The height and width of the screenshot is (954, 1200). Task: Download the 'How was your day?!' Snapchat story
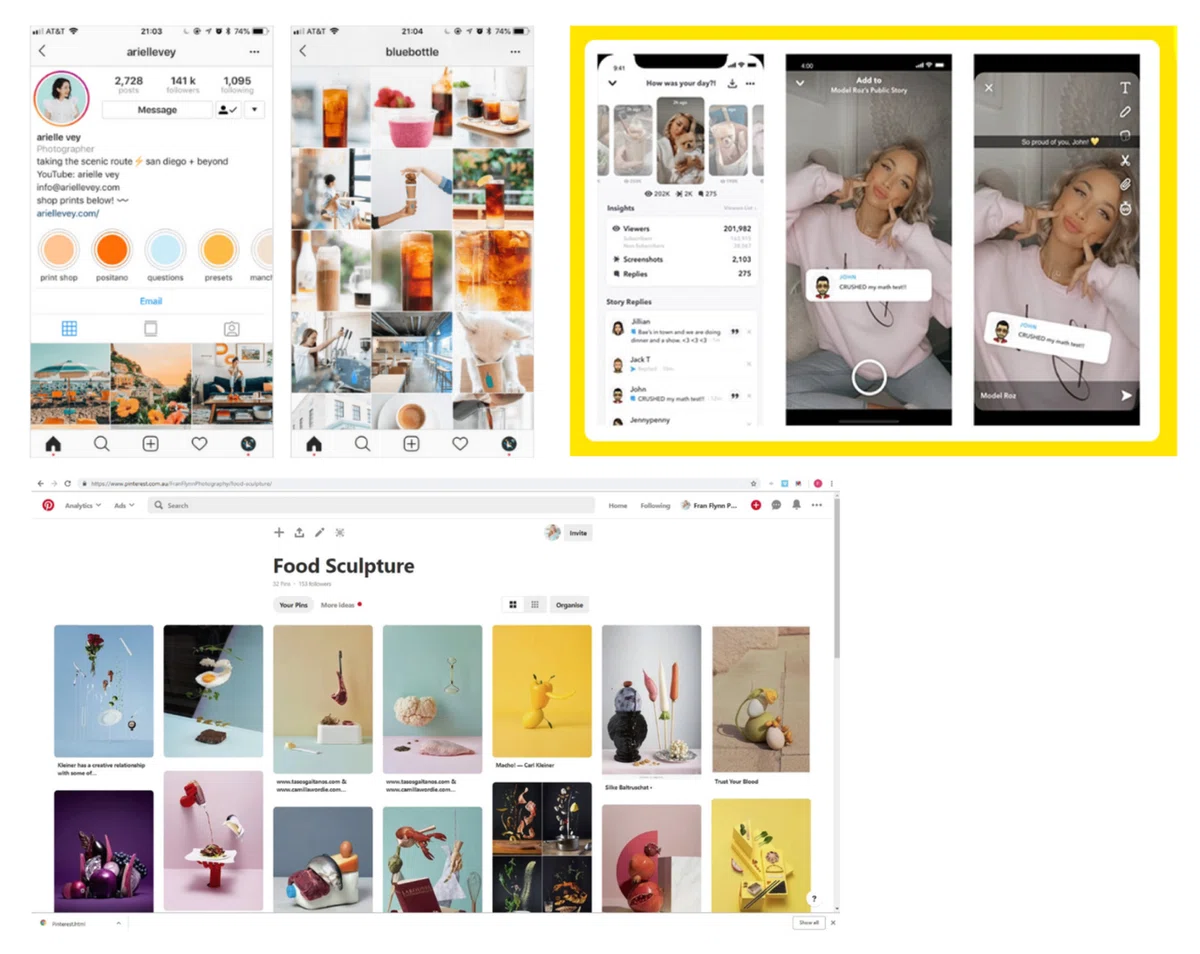point(731,84)
